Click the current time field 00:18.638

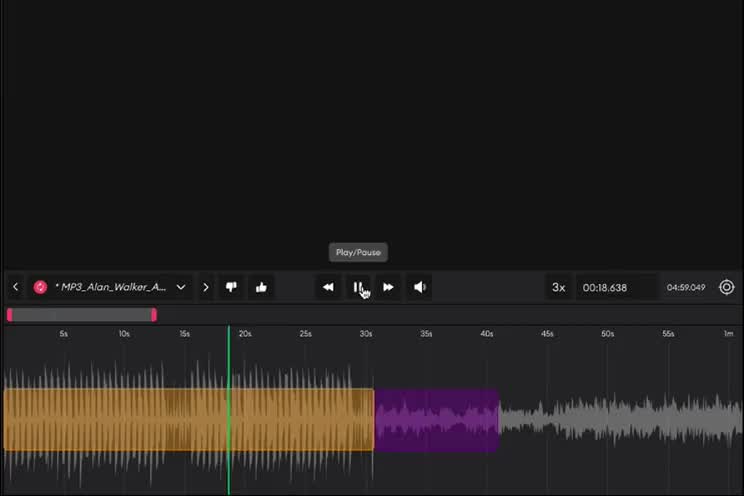615,287
